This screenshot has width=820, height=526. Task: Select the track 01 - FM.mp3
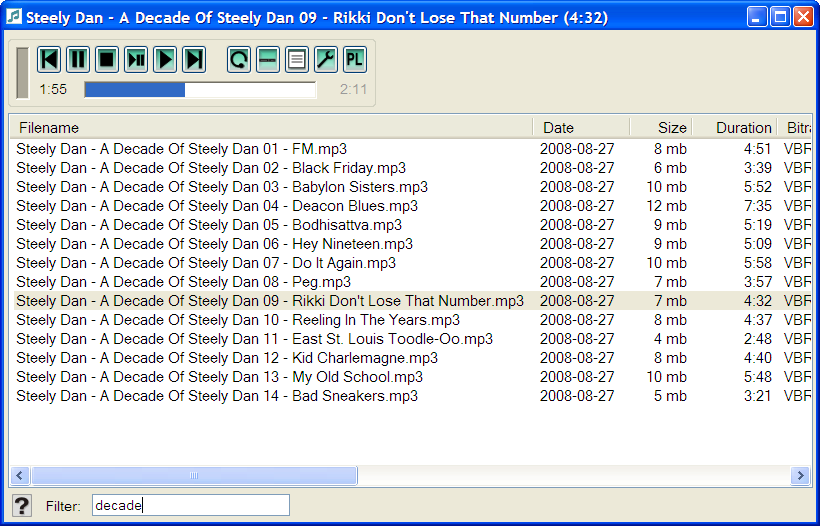point(181,149)
